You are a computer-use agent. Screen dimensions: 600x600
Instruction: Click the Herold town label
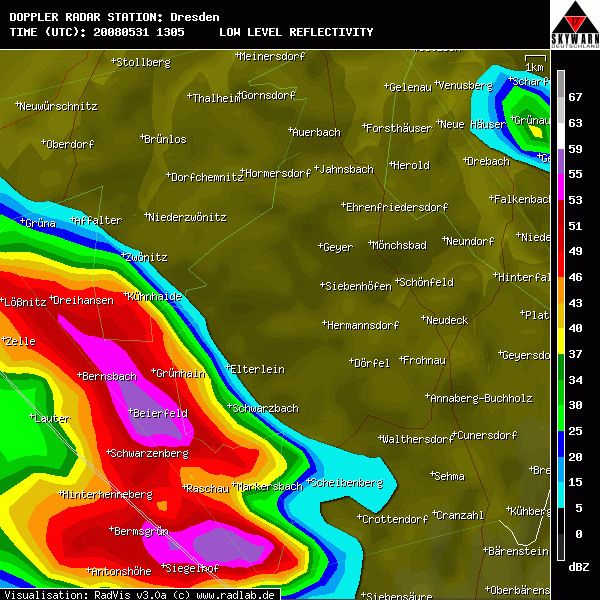(x=410, y=165)
